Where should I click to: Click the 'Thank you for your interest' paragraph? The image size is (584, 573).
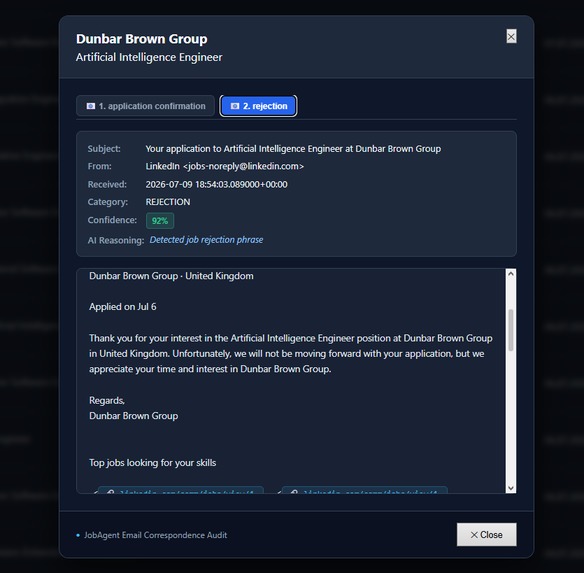click(x=291, y=354)
